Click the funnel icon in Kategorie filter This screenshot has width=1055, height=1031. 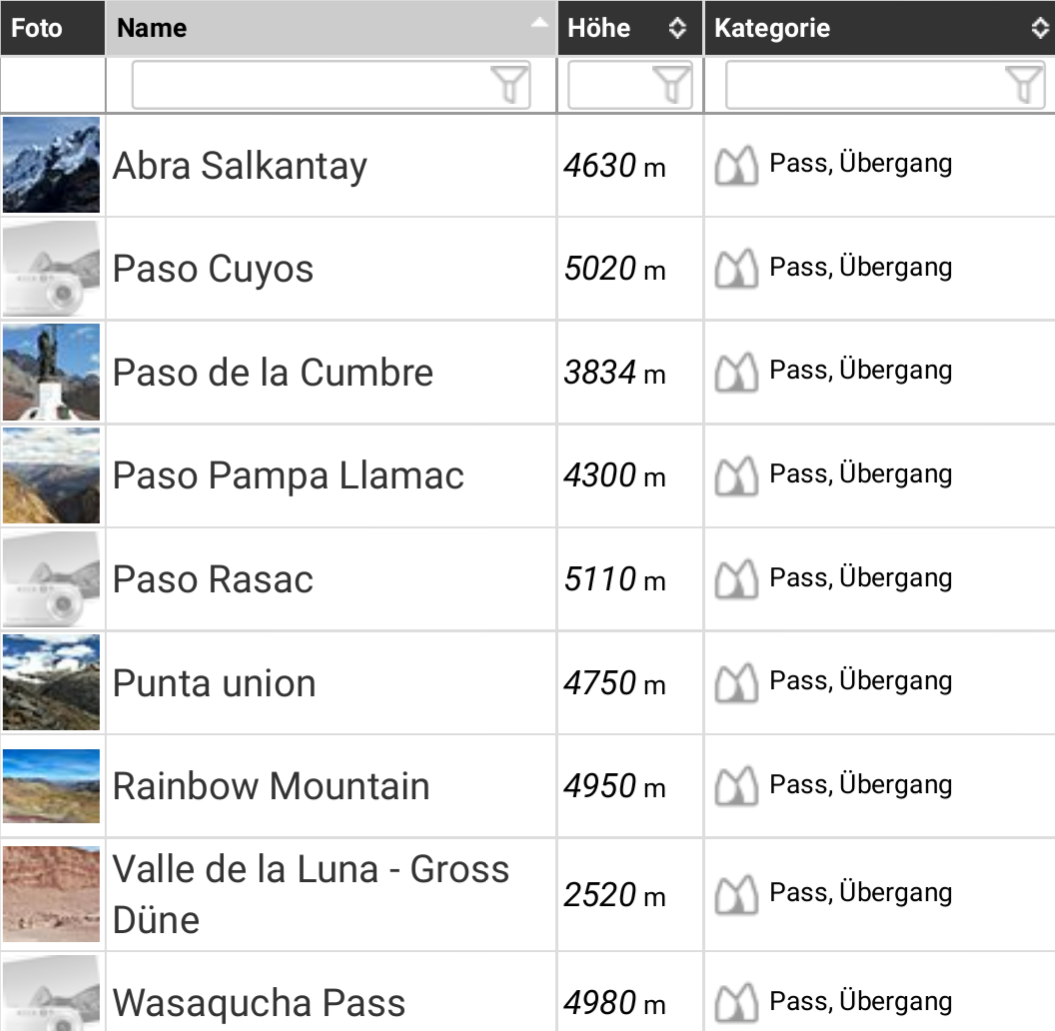tap(1024, 86)
